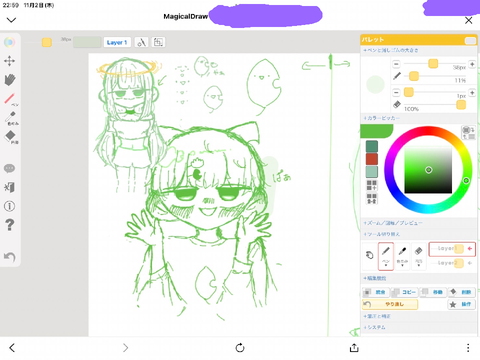Viewport: 480px width, 360px height.
Task: Open the share sheet icon in the bottom bar
Action: (354, 348)
